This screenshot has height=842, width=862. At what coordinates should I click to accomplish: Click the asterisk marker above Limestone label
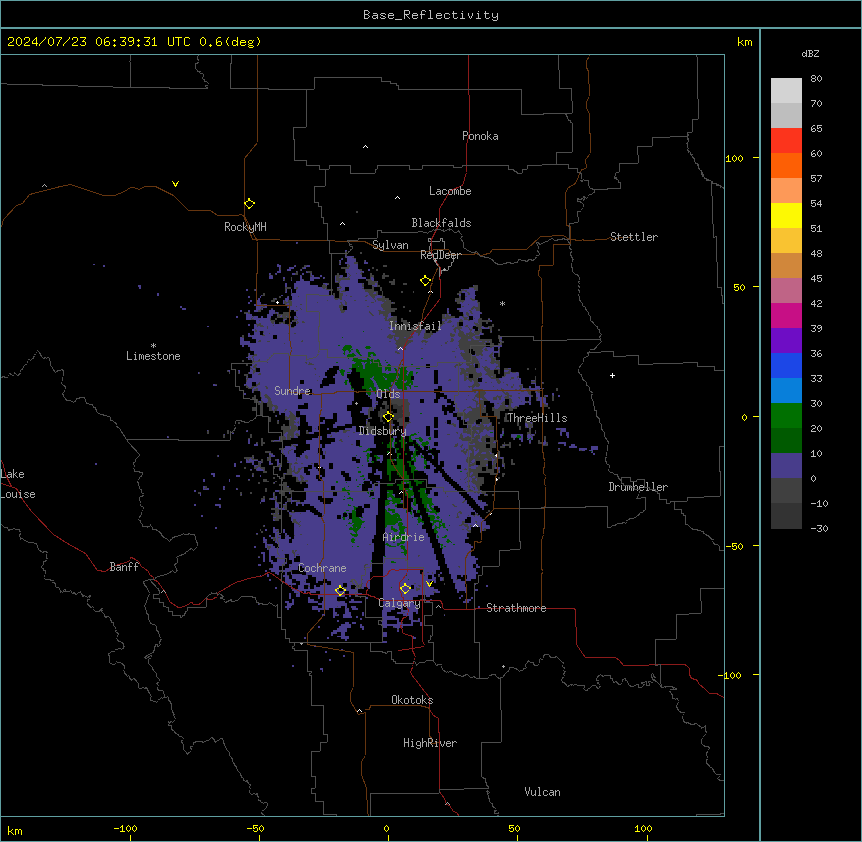153,346
